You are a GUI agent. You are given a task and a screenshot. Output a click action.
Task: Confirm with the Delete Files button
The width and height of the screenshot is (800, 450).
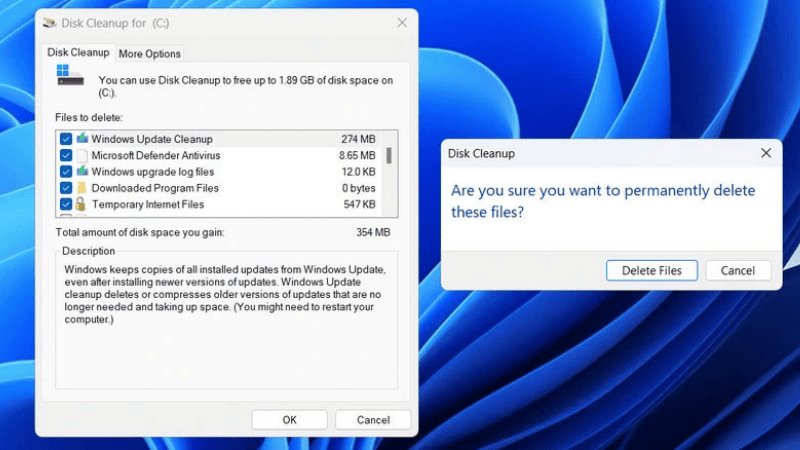[652, 270]
